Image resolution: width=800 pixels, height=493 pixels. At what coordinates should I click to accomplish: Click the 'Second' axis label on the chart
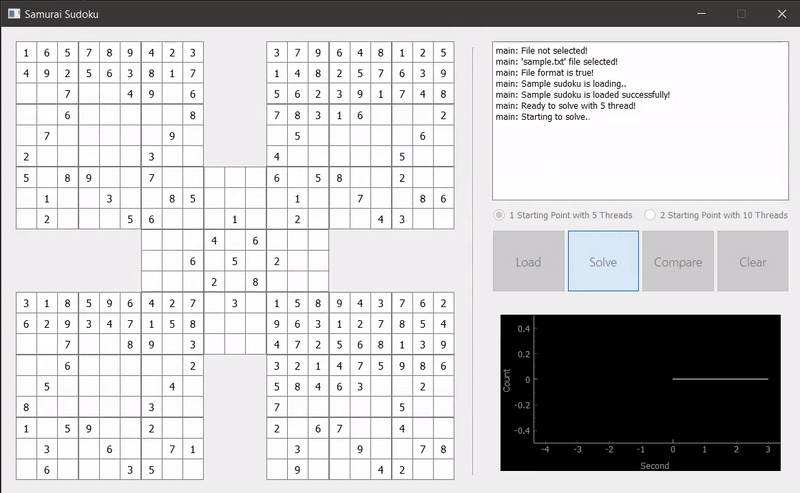pyautogui.click(x=655, y=465)
